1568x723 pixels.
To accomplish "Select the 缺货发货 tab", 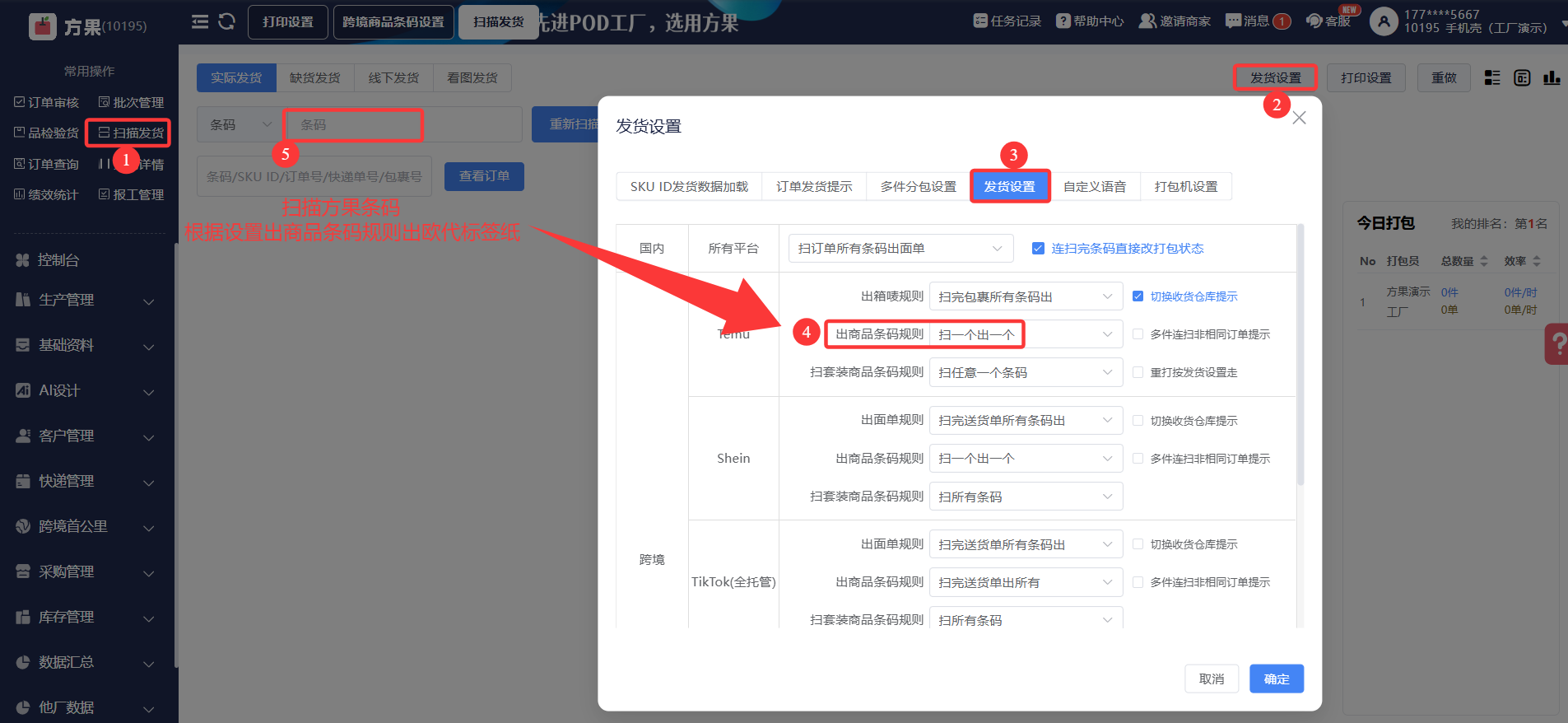I will tap(315, 77).
